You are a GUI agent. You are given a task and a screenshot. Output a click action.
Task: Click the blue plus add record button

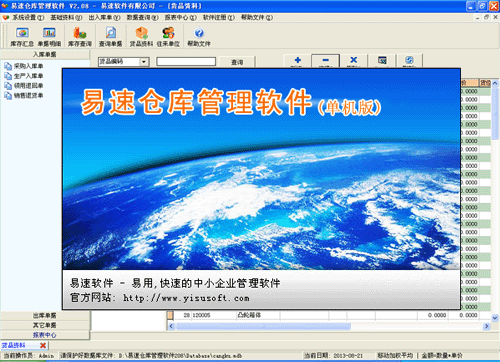(x=297, y=61)
